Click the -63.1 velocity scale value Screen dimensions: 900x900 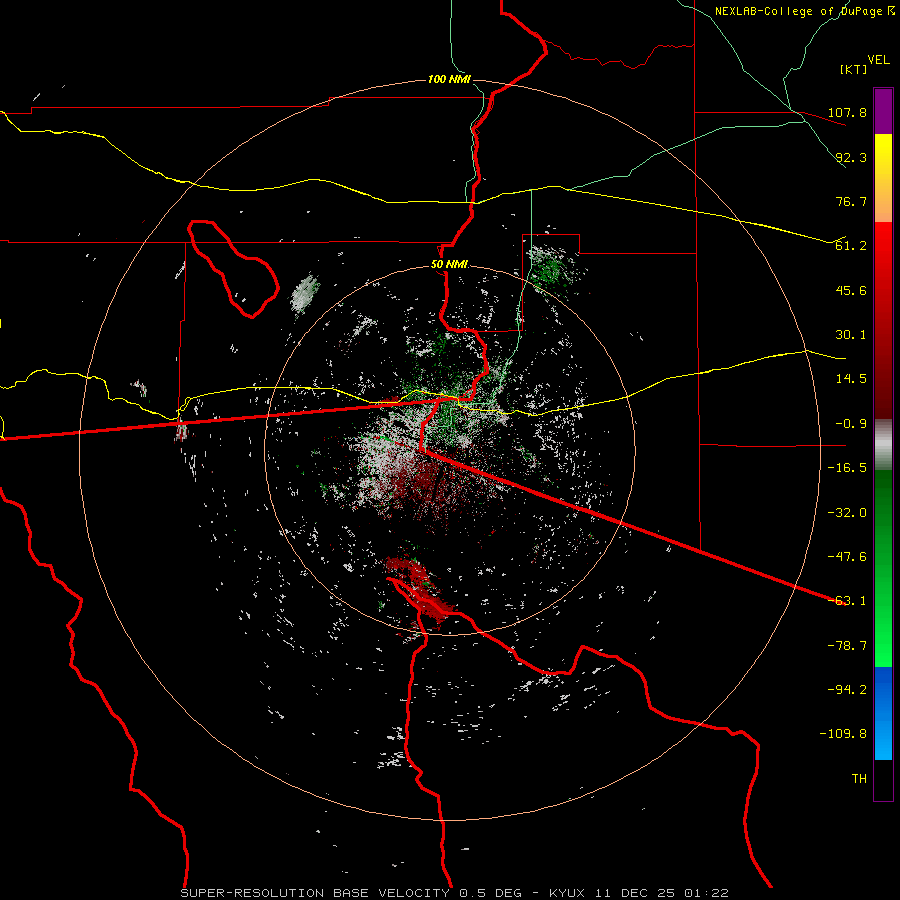click(847, 601)
